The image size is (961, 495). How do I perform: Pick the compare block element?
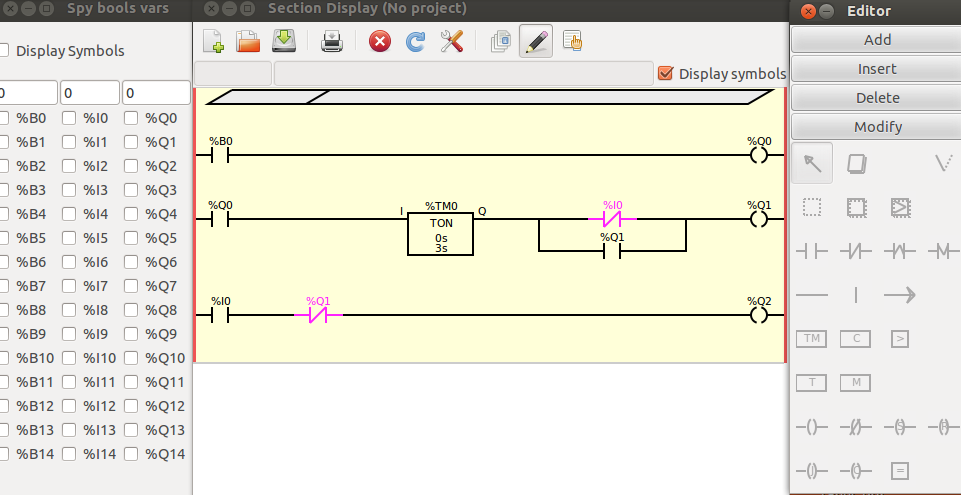pyautogui.click(x=900, y=339)
